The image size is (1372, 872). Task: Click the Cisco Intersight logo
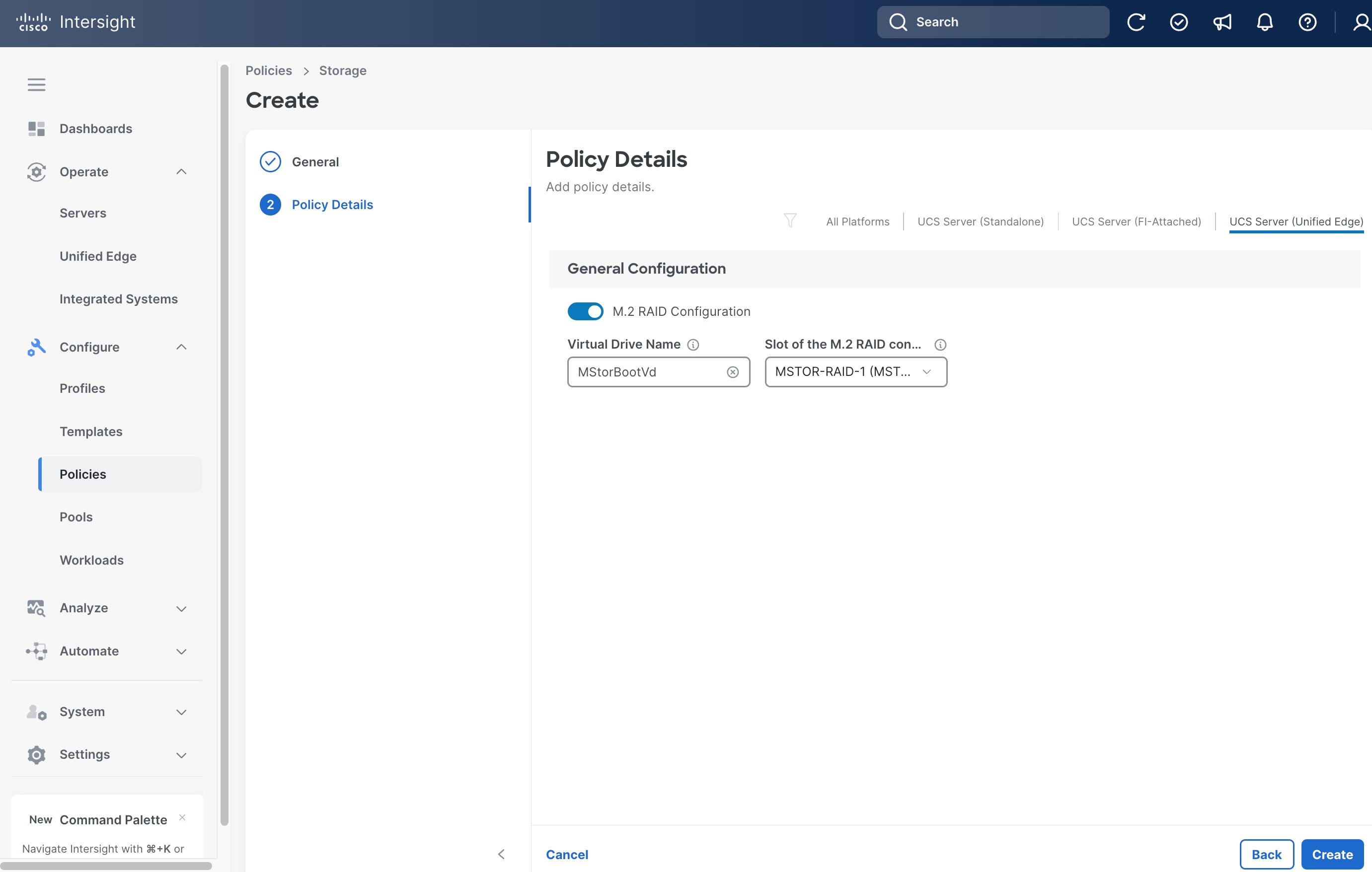(x=76, y=22)
